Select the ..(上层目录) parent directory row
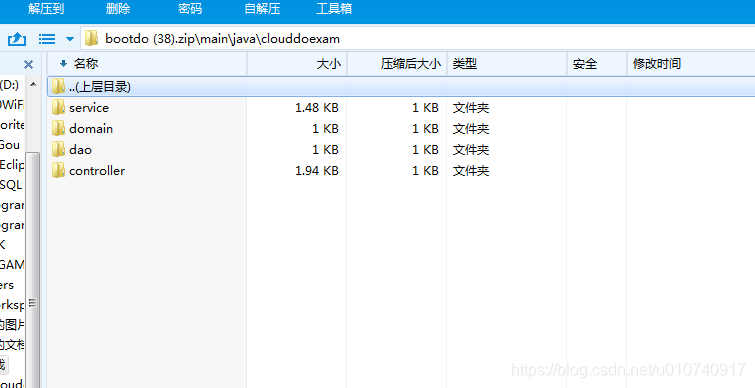 coord(401,86)
